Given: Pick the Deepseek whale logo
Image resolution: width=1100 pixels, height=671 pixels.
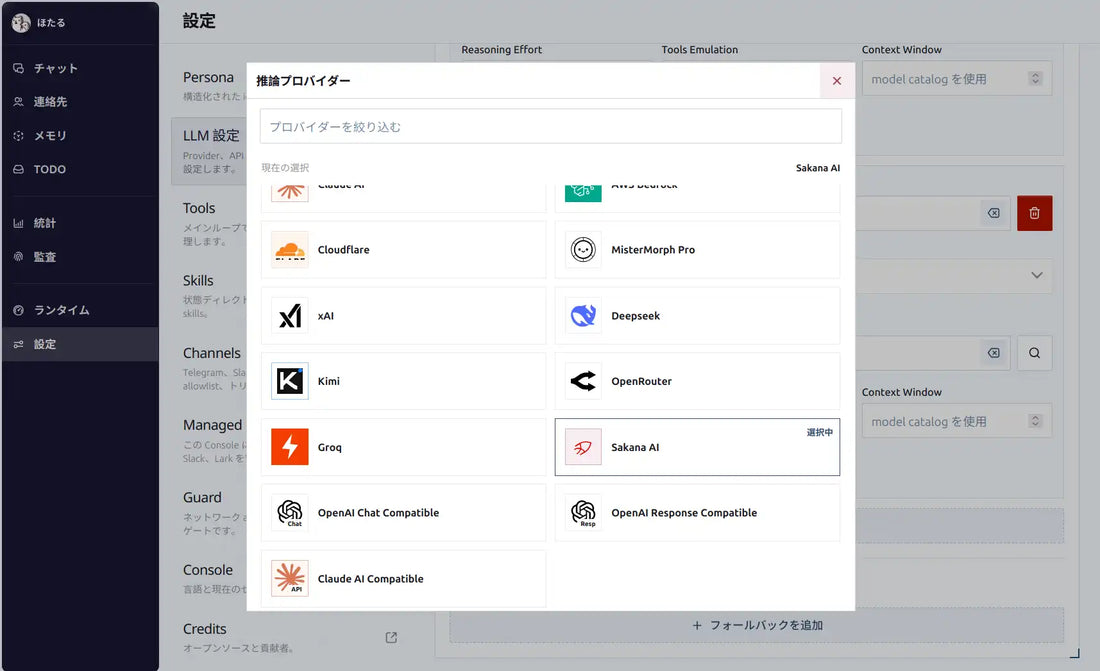Looking at the screenshot, I should coord(583,316).
